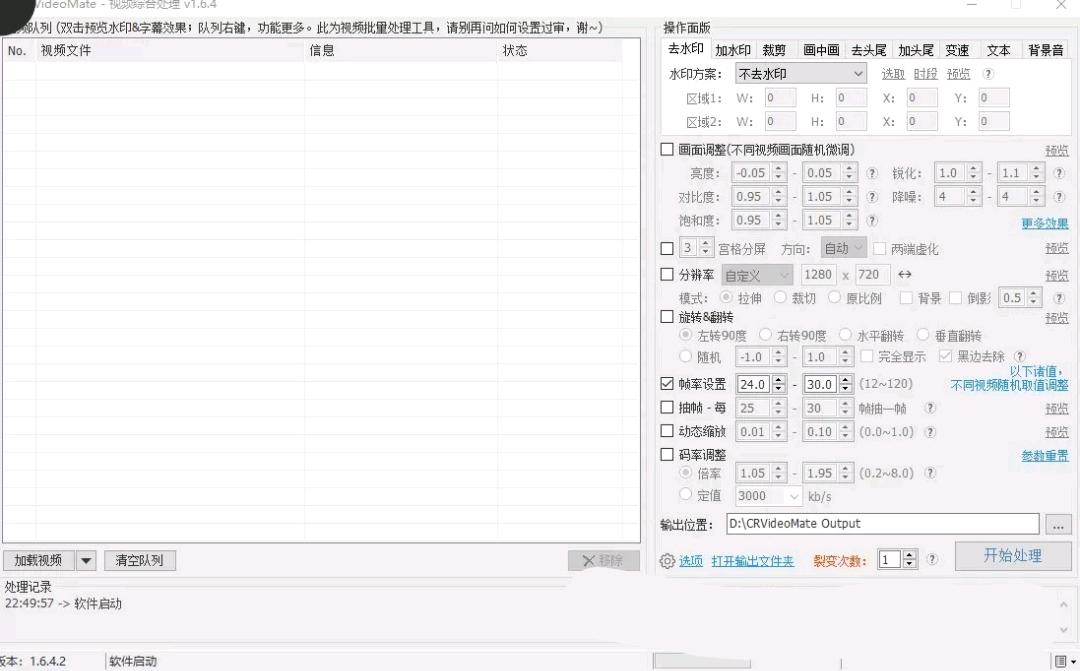Enable the 码率调整 checkbox
1080x671 pixels.
(667, 455)
